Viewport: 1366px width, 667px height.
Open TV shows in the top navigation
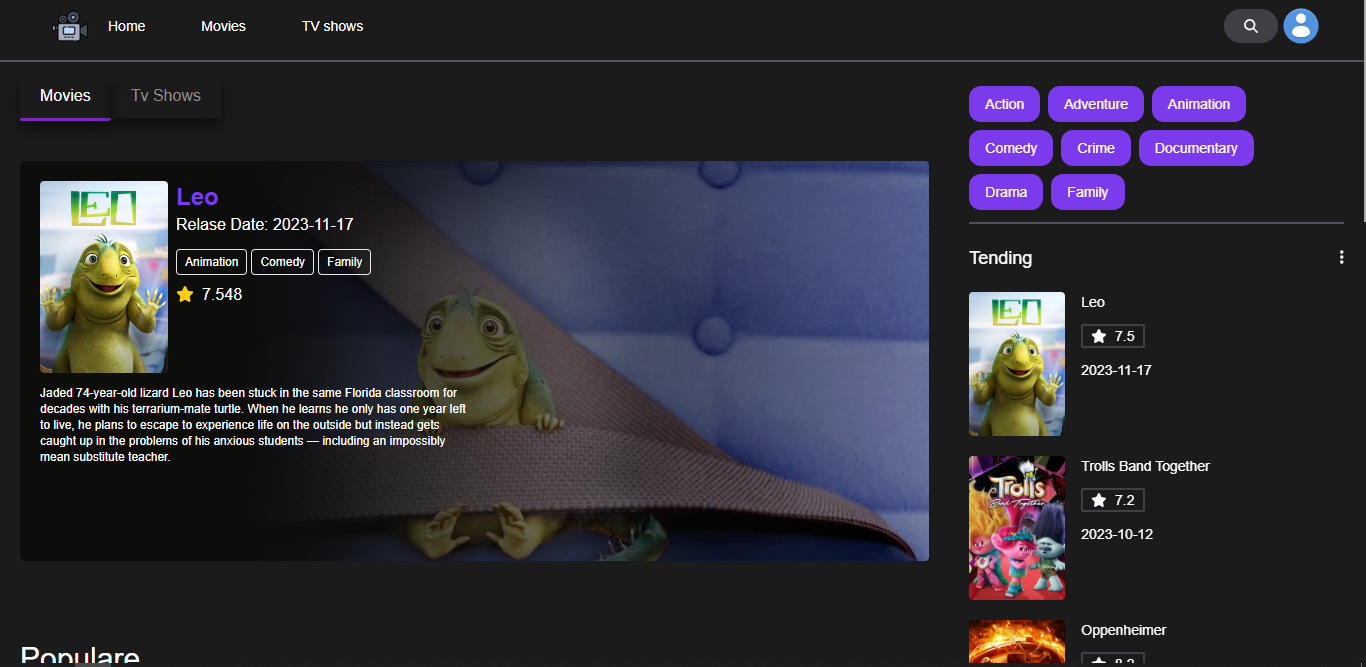333,26
